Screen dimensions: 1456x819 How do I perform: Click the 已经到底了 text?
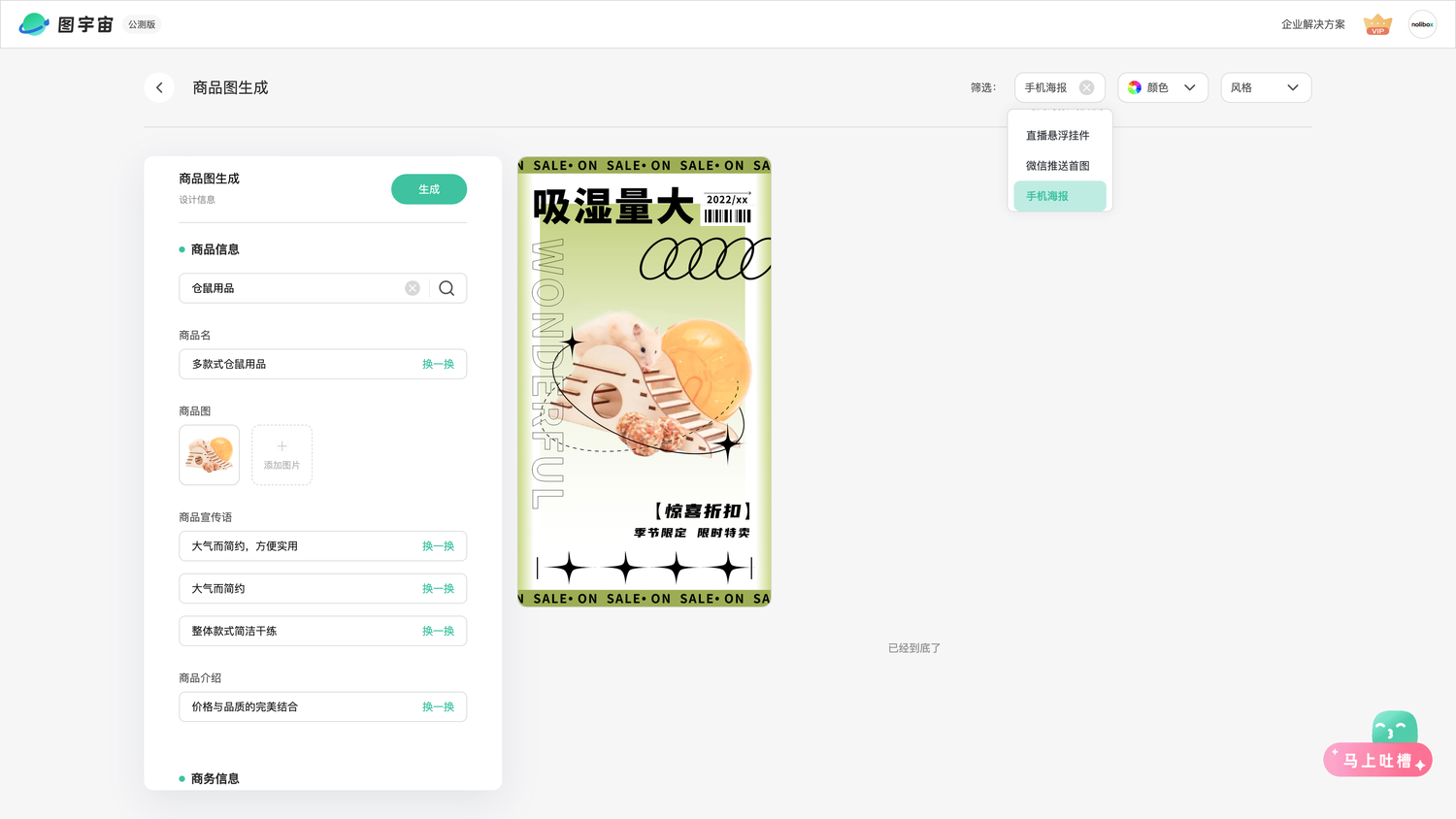pyautogui.click(x=914, y=648)
